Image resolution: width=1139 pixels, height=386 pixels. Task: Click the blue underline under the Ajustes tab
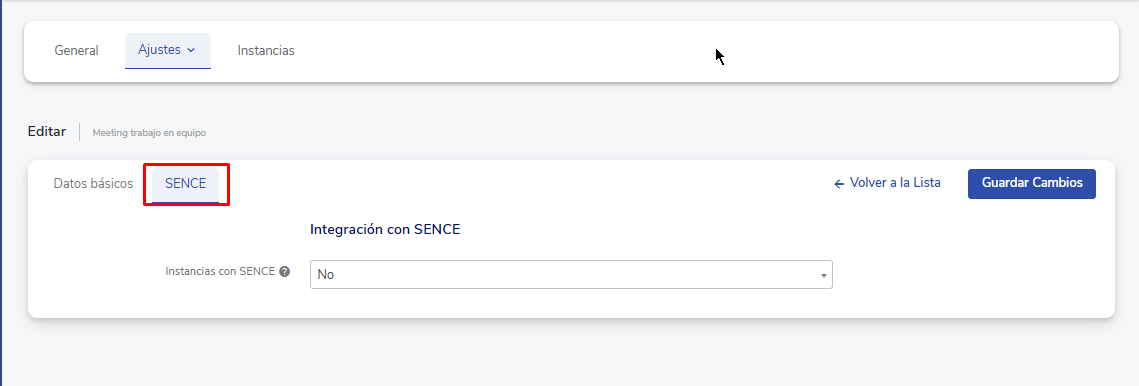tap(168, 68)
